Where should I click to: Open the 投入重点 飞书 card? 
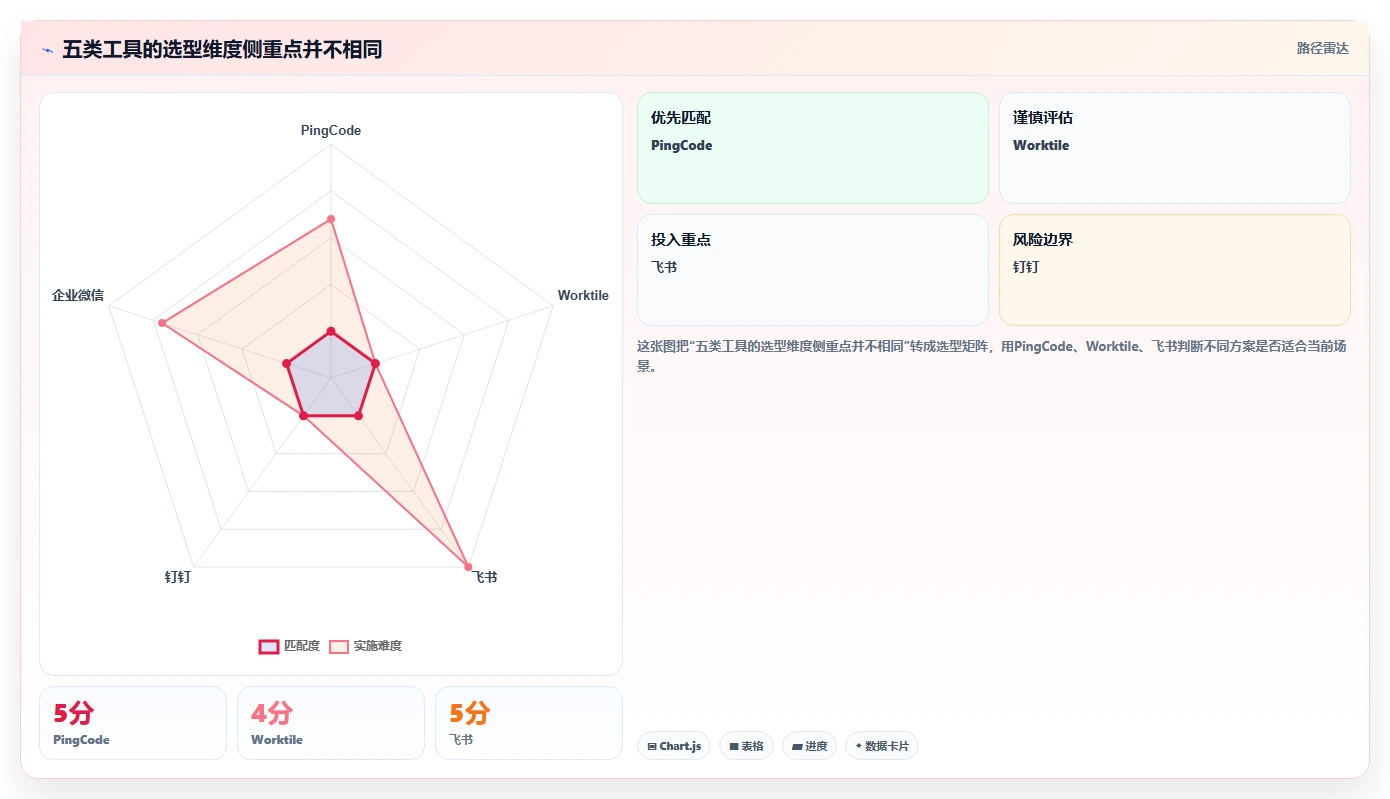tap(812, 270)
